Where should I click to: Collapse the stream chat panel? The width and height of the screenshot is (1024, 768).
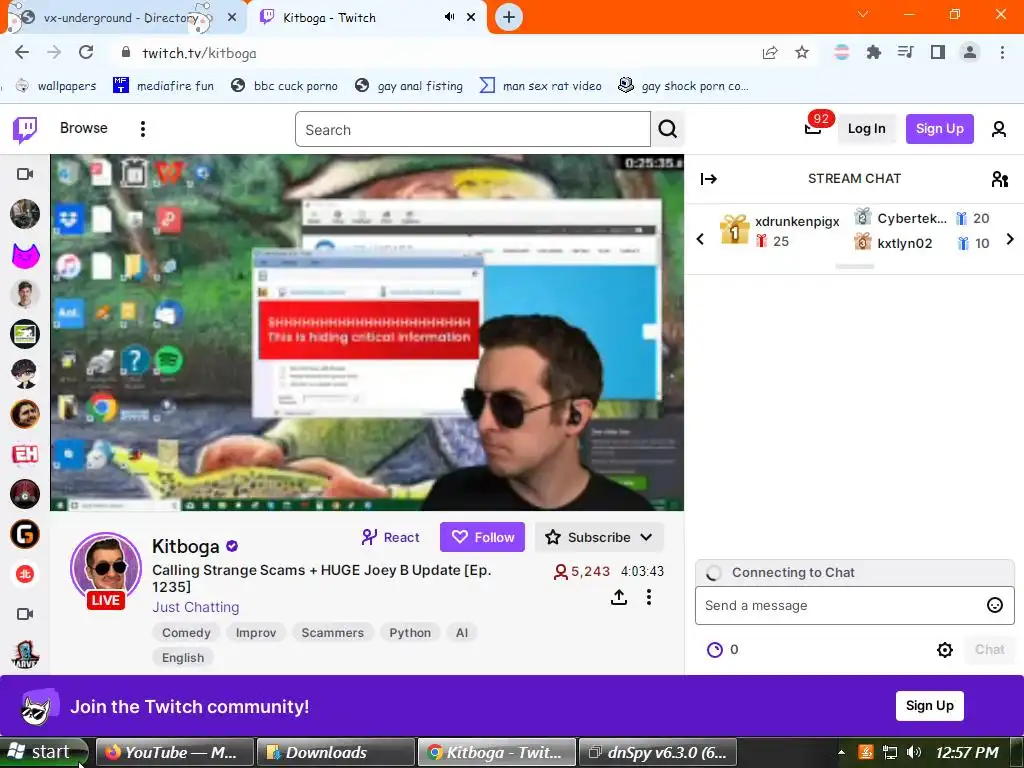709,179
